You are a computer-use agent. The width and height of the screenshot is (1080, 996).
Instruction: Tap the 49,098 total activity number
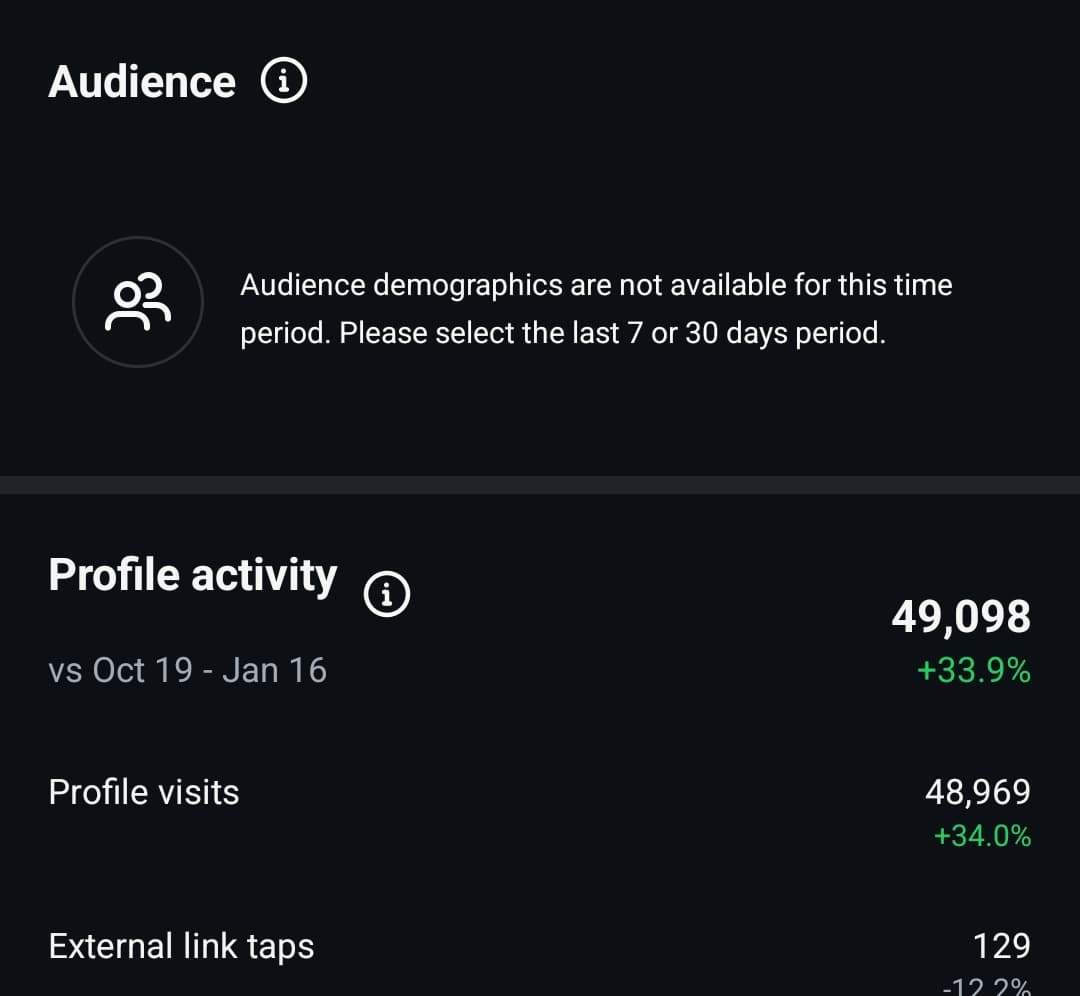961,616
